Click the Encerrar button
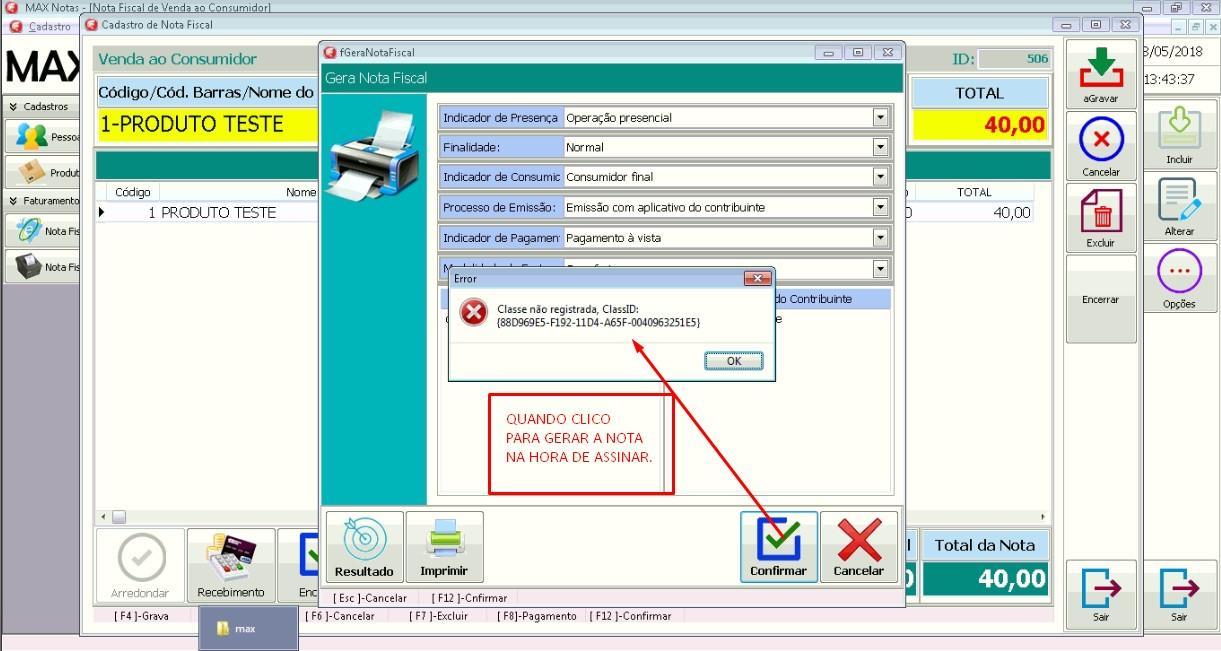This screenshot has width=1221, height=651. [1101, 299]
